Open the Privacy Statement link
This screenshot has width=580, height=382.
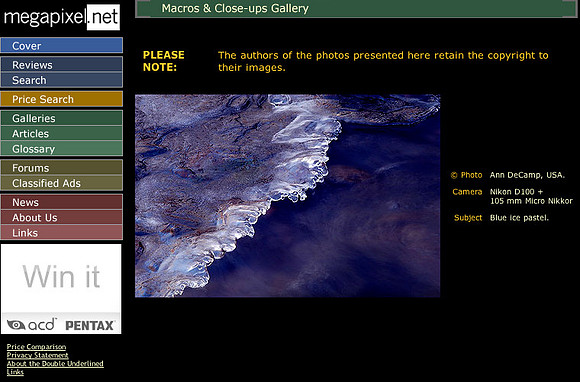pyautogui.click(x=37, y=355)
